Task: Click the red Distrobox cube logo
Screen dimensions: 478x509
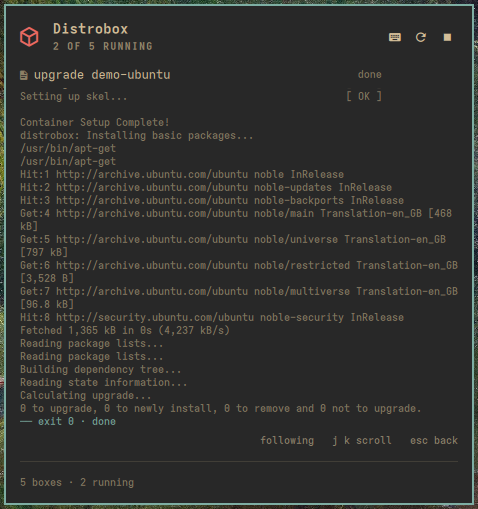Action: coord(29,37)
